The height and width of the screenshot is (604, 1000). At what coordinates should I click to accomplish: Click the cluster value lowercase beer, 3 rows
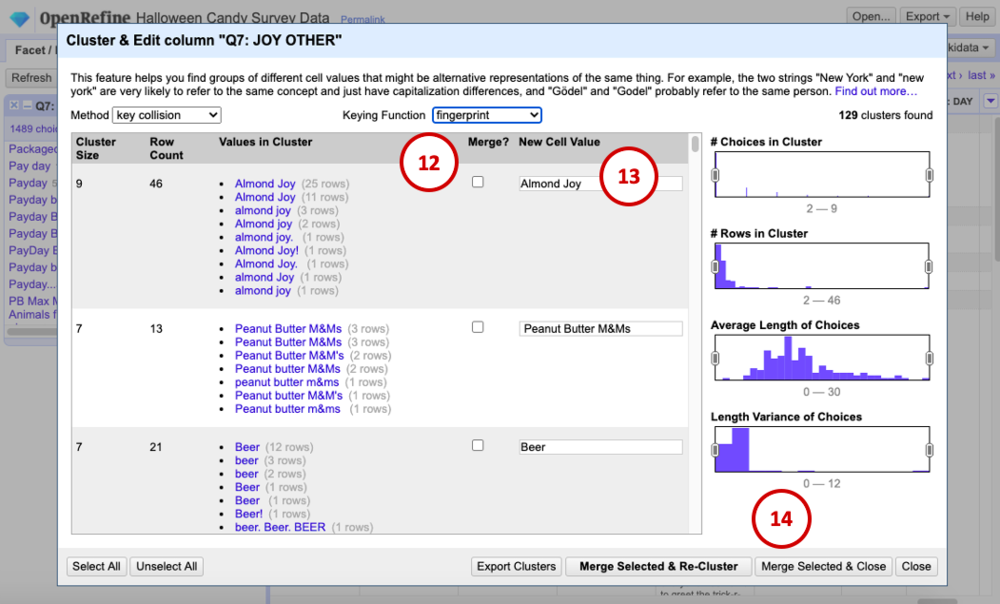pyautogui.click(x=246, y=460)
